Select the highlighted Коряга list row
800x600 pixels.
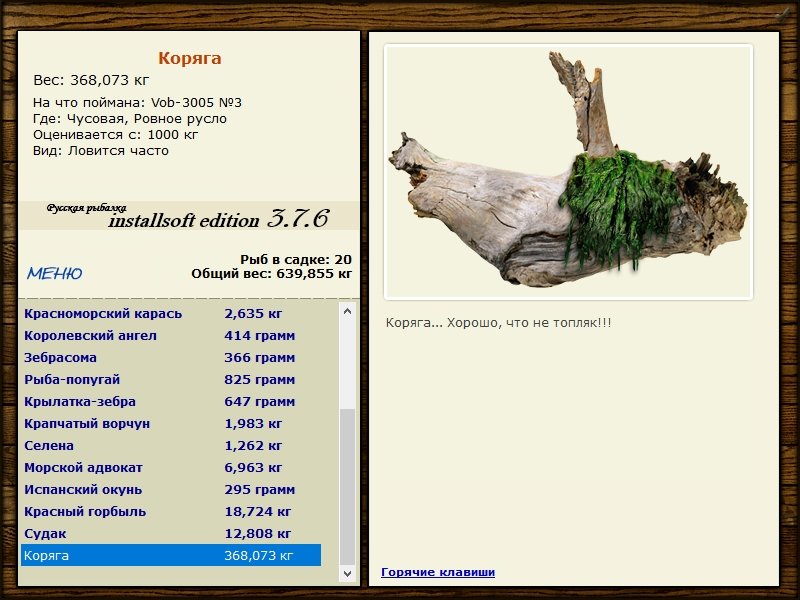171,555
